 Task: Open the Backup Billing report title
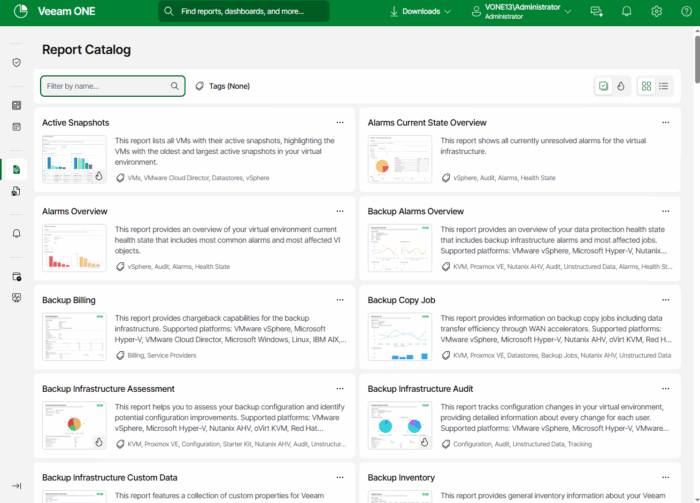tap(69, 300)
